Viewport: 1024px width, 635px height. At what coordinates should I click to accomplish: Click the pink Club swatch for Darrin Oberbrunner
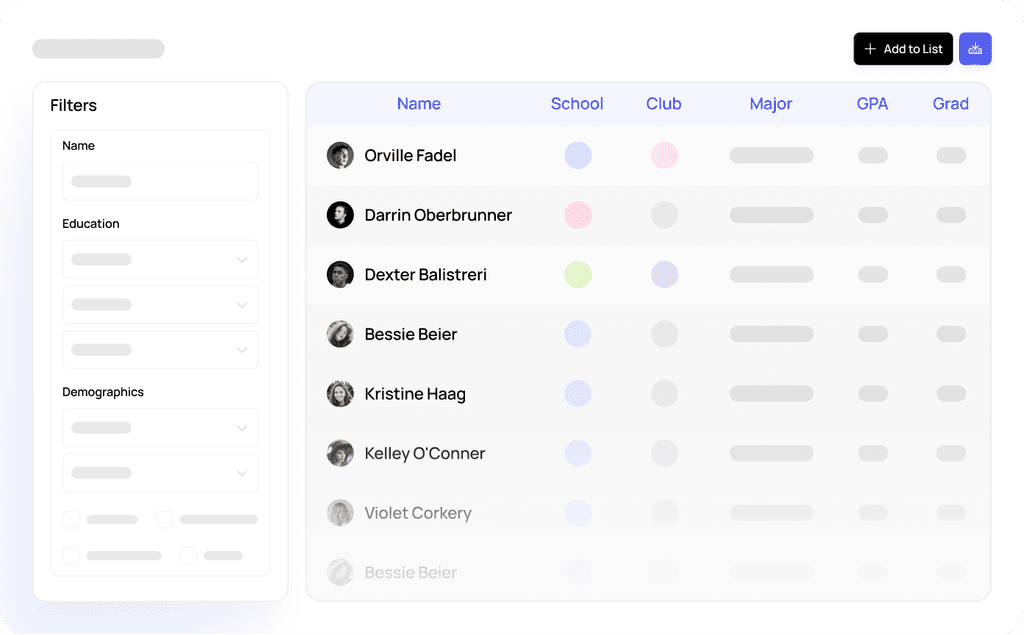577,215
